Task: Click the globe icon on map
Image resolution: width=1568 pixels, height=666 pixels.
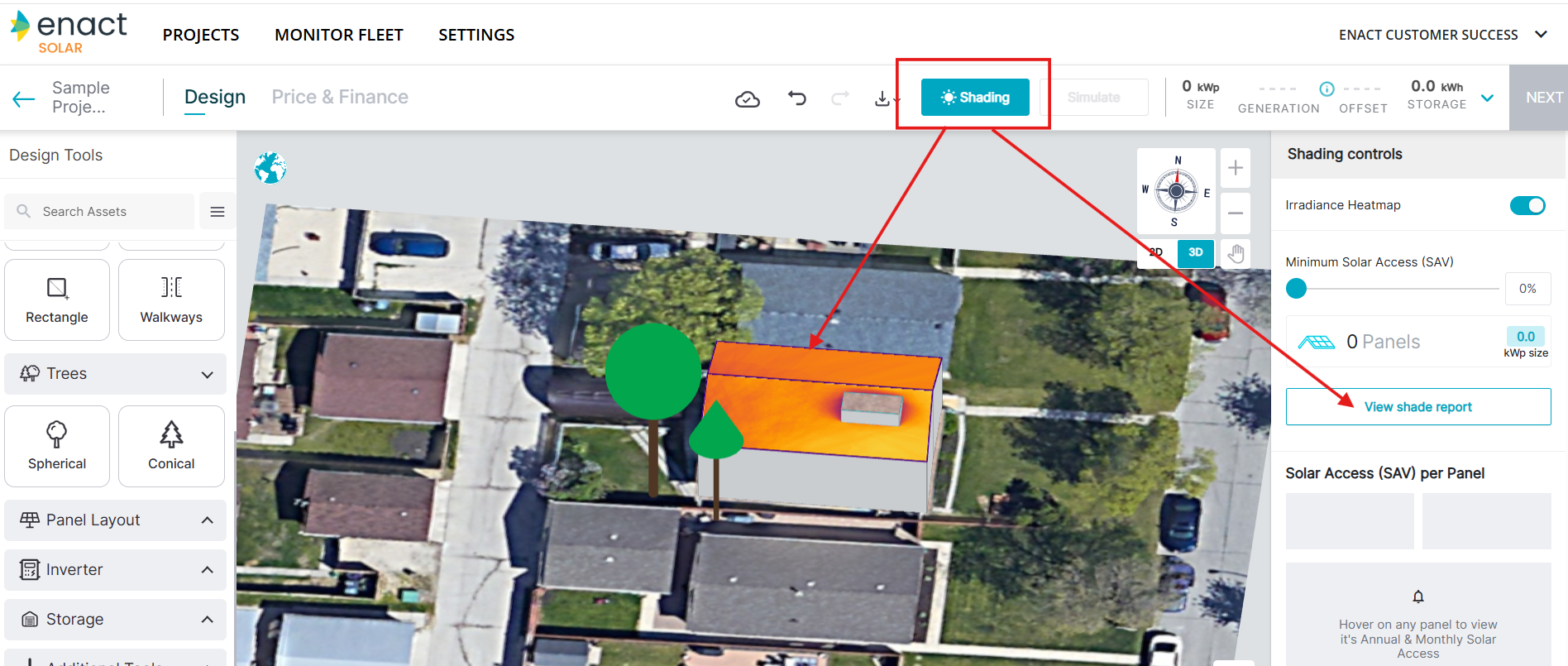Action: pyautogui.click(x=270, y=168)
